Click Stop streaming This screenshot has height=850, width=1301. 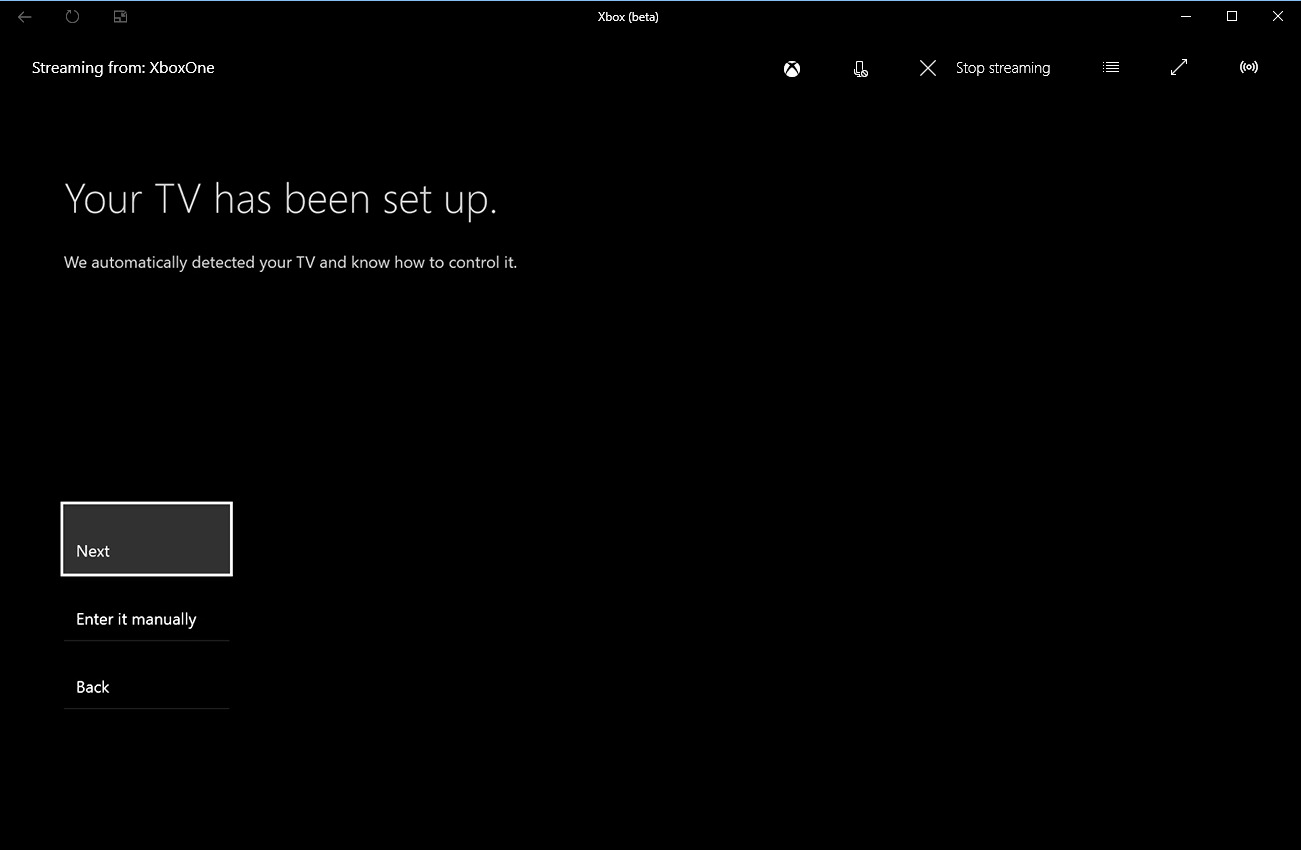click(x=1002, y=68)
